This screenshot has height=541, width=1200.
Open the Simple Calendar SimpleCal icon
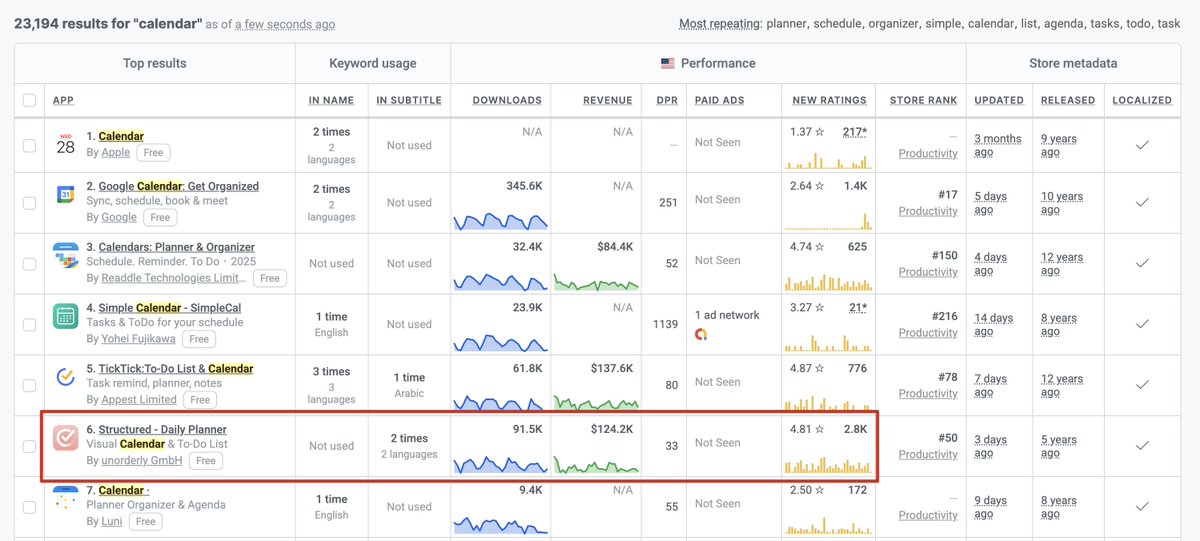66,317
